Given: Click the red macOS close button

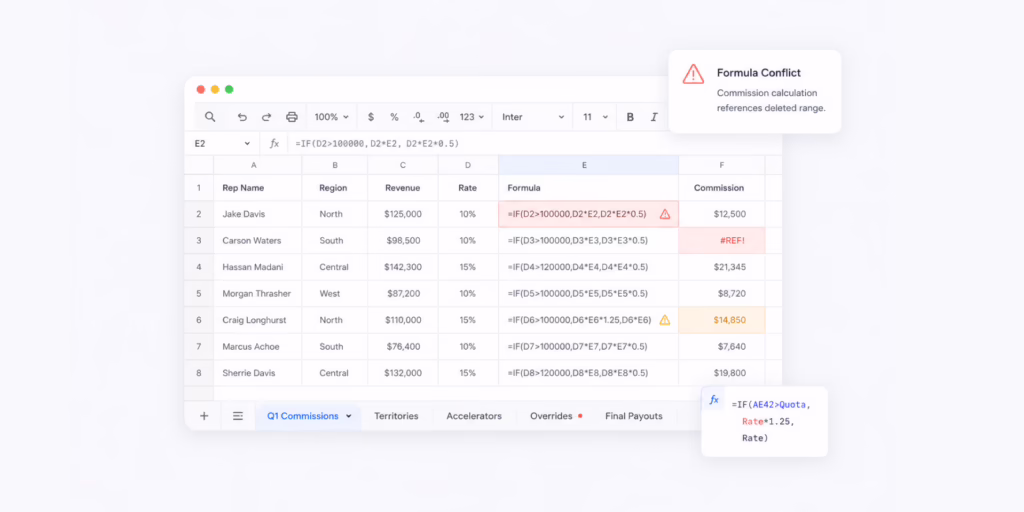Looking at the screenshot, I should (200, 89).
